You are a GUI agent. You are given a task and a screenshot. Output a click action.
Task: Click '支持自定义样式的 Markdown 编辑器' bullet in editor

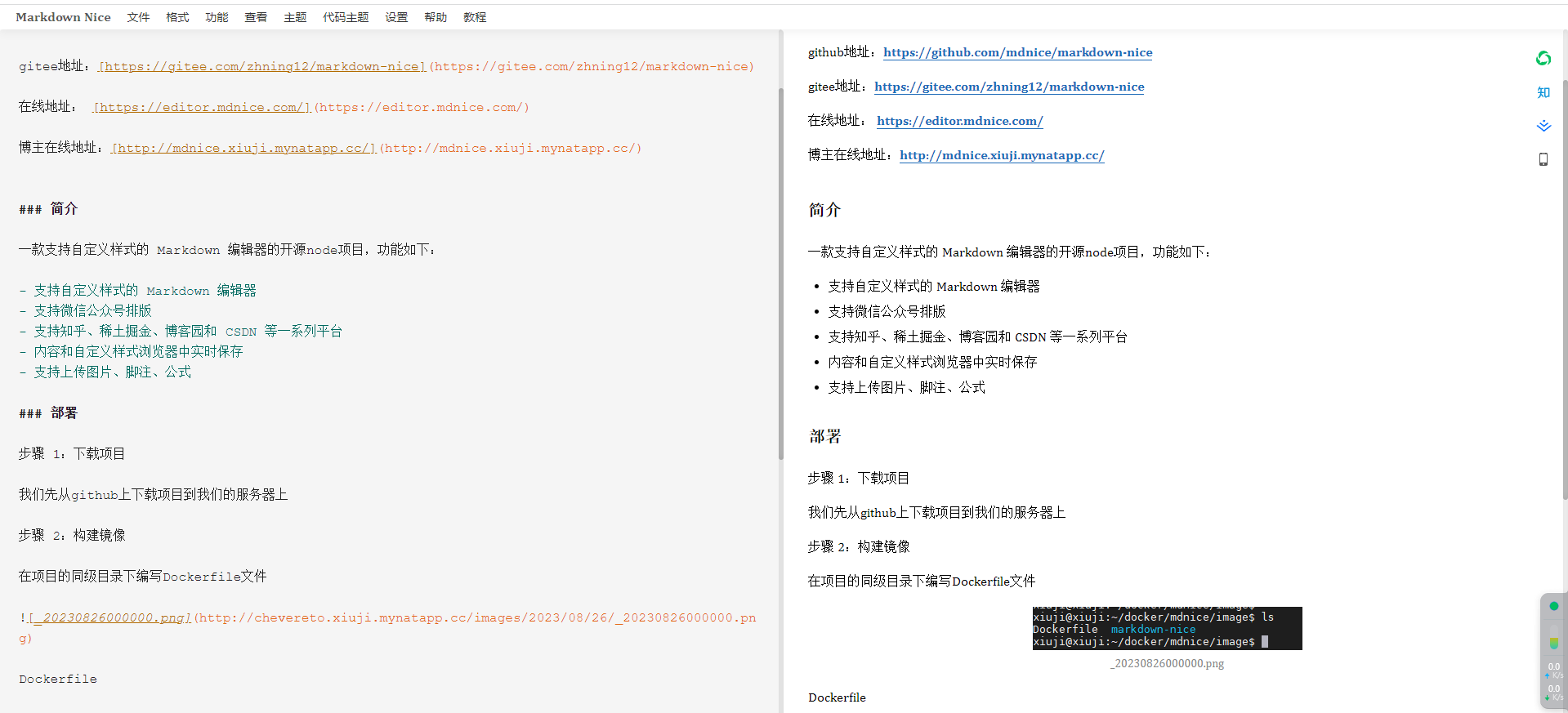[x=137, y=291]
